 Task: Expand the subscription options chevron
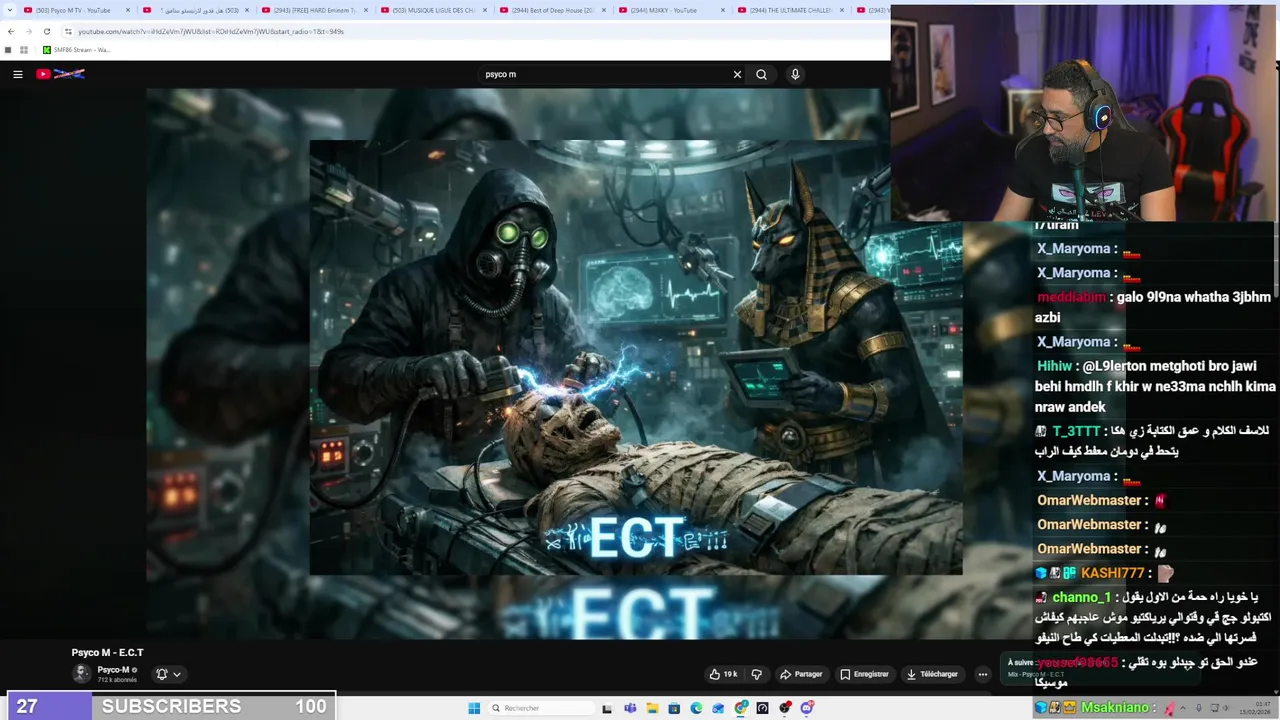[177, 674]
